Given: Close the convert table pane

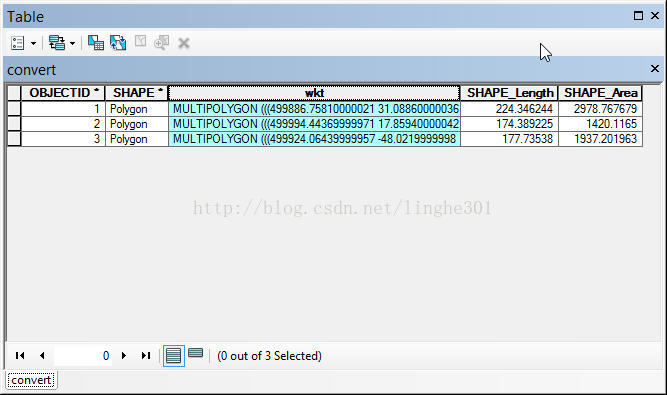Looking at the screenshot, I should 655,68.
